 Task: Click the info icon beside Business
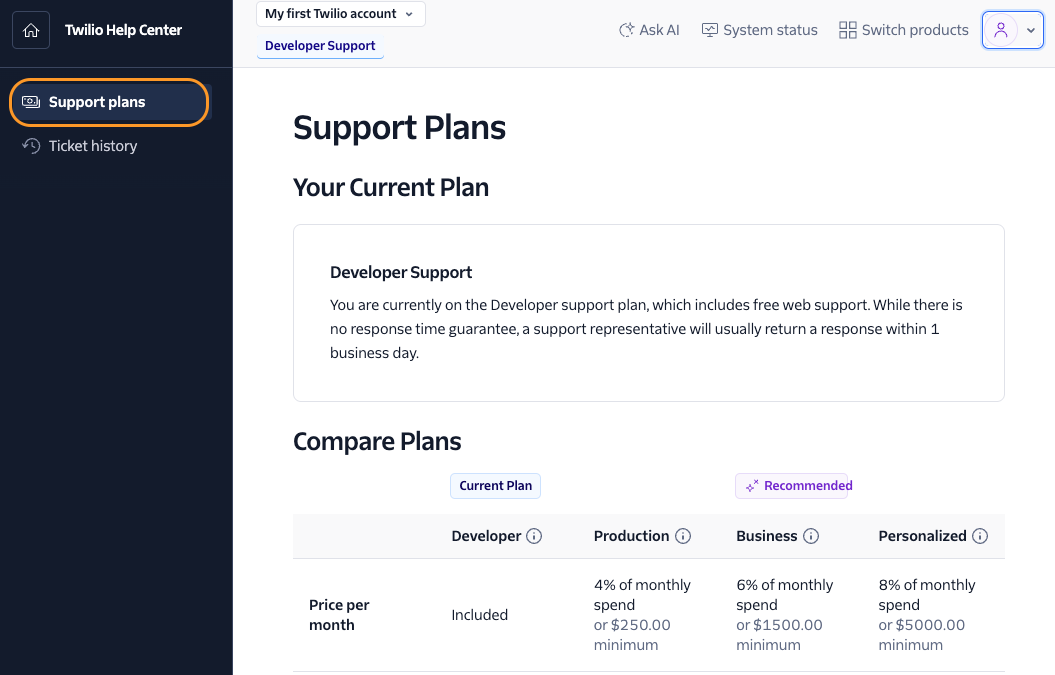pos(810,535)
